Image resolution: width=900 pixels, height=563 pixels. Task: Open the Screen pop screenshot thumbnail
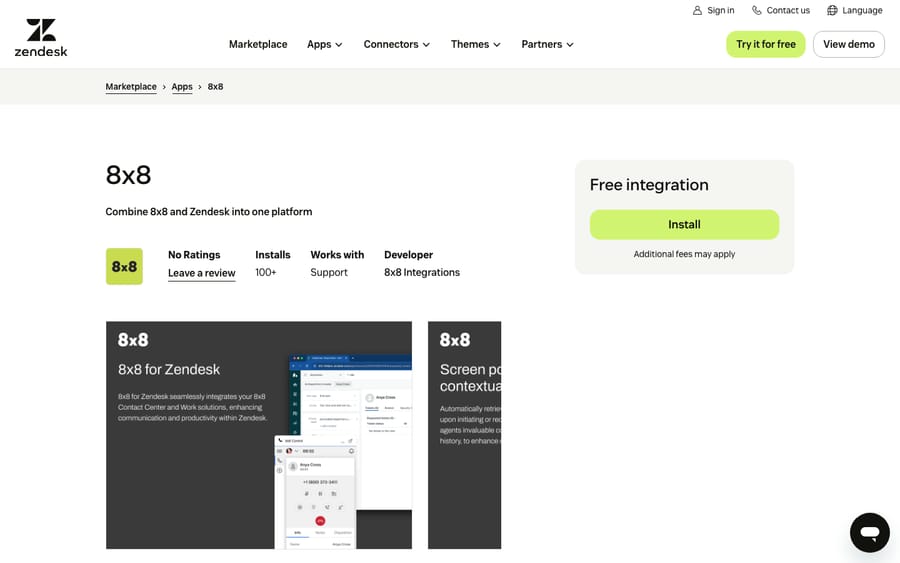[464, 435]
